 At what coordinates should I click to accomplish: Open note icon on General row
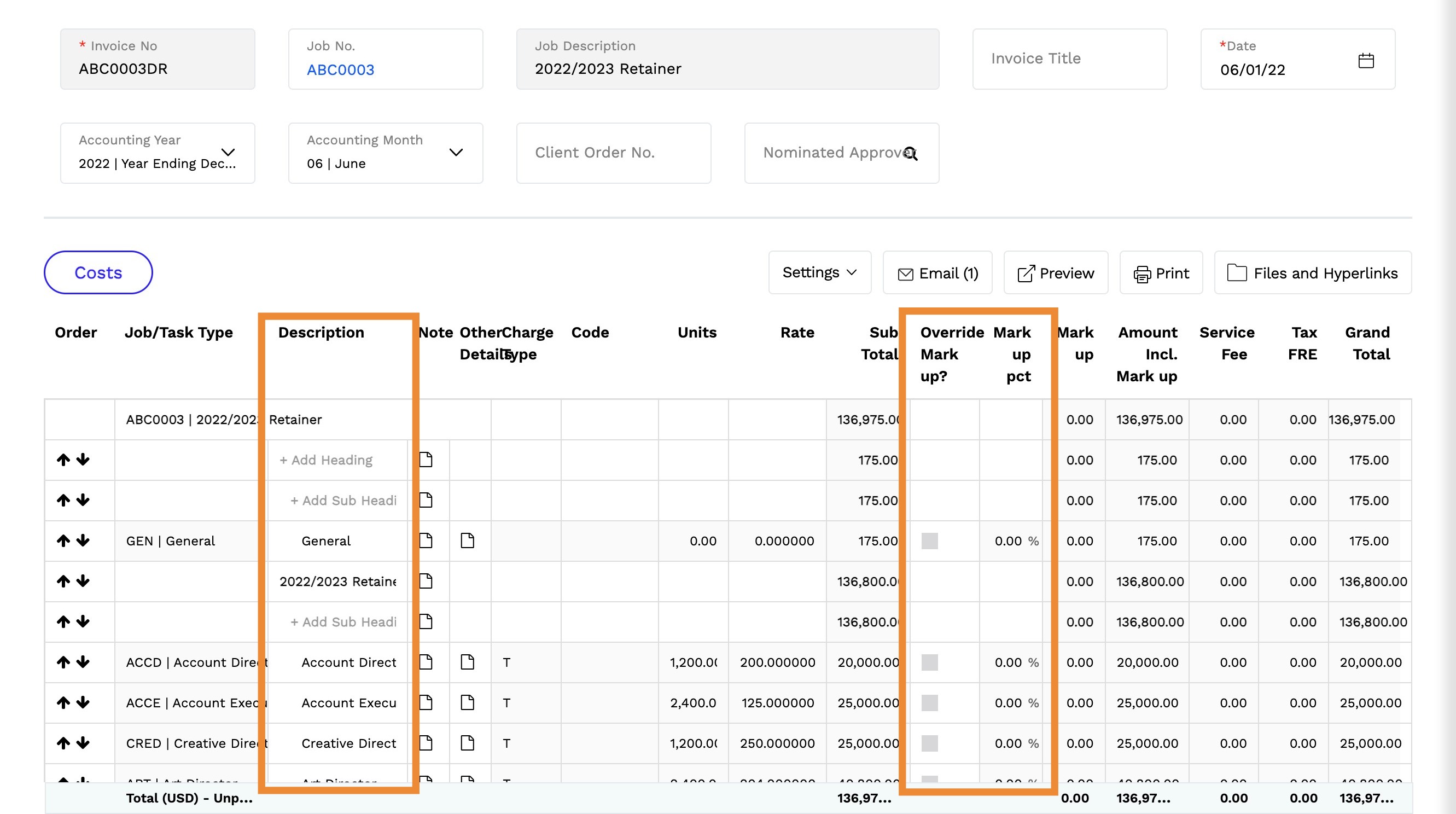426,541
